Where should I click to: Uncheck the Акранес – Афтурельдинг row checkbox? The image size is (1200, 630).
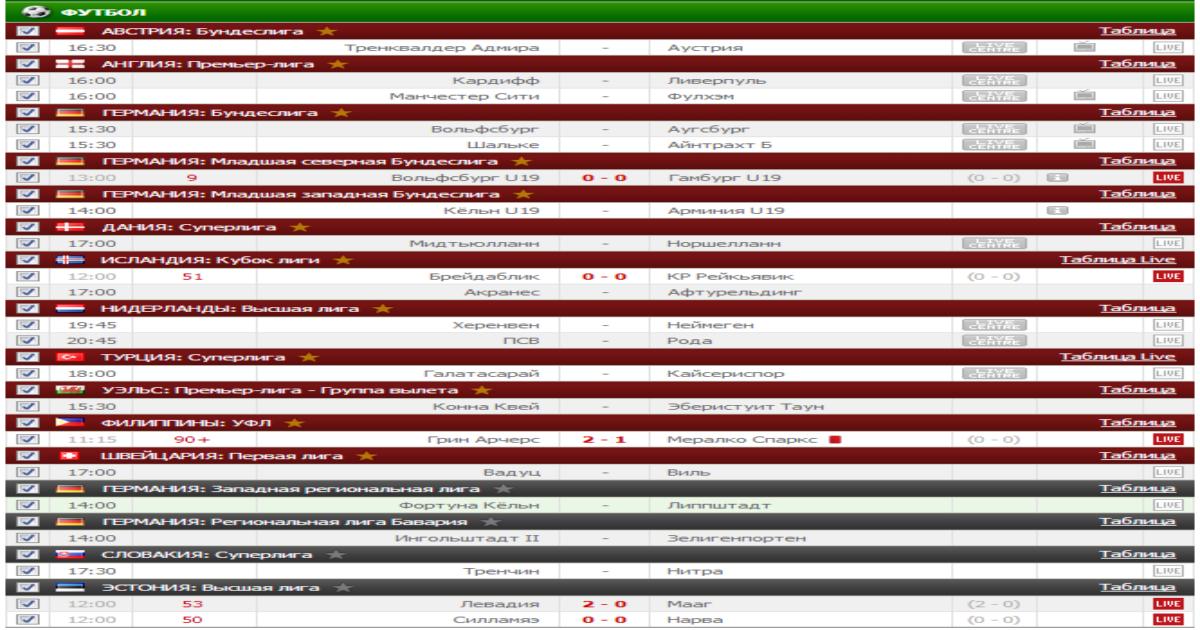click(x=27, y=292)
